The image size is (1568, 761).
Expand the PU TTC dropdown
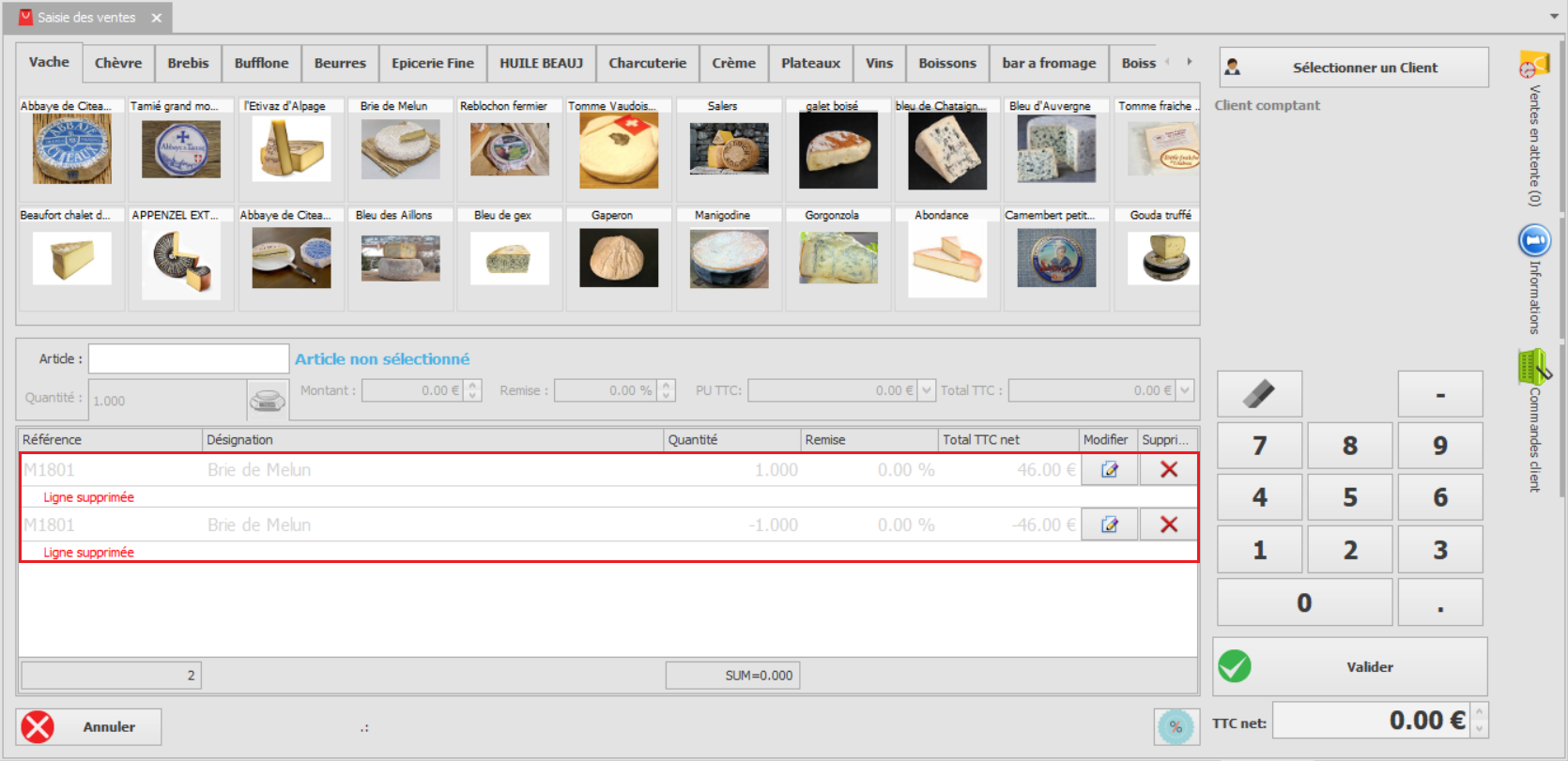927,390
